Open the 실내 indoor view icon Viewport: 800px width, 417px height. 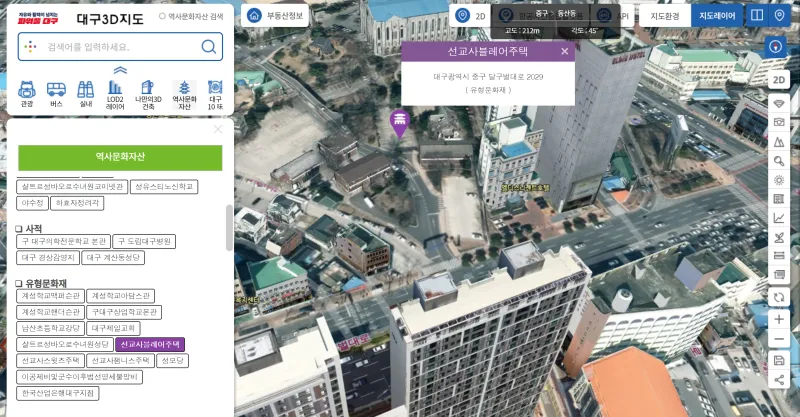click(86, 89)
